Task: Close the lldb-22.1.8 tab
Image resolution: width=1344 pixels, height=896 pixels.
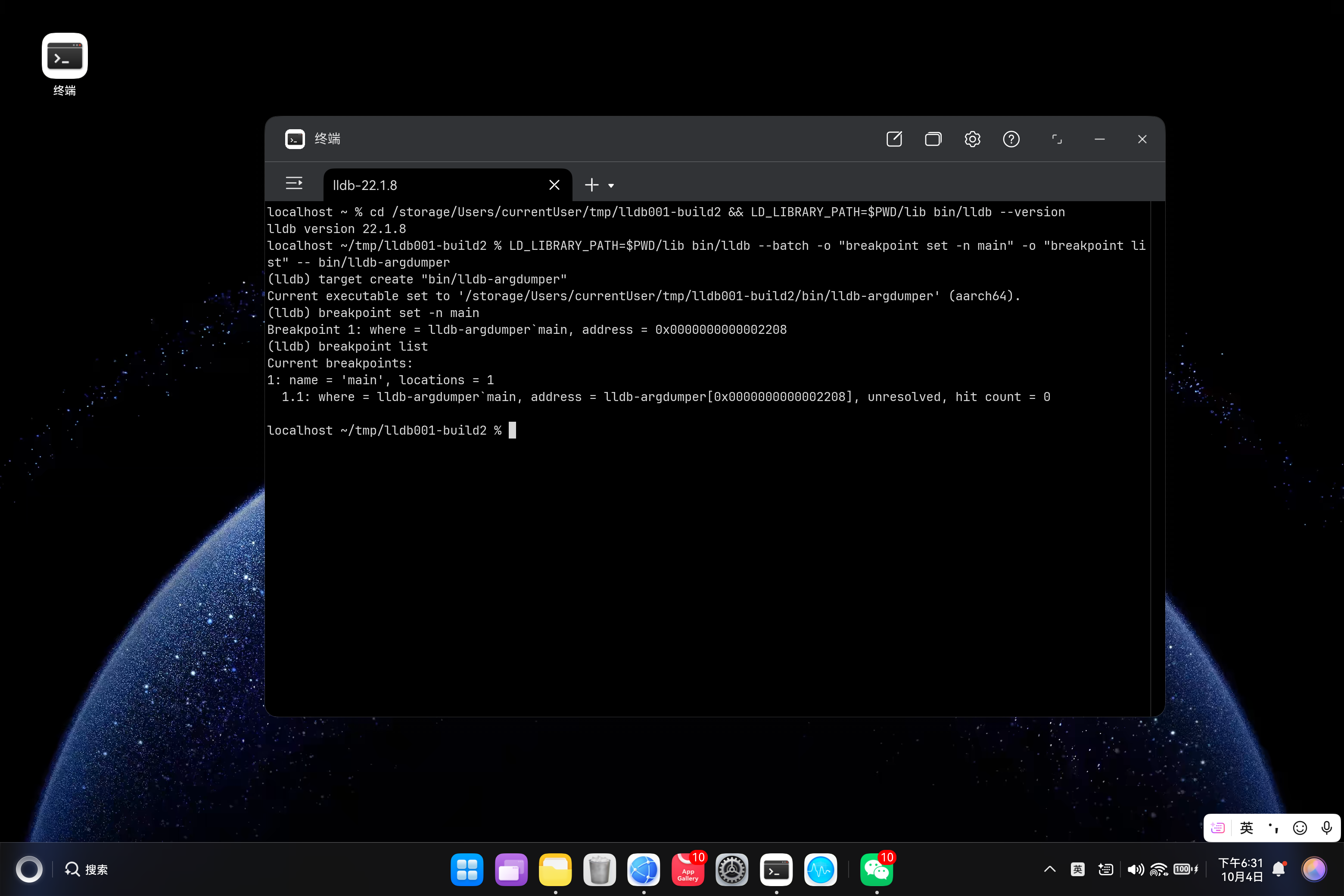Action: click(x=554, y=184)
